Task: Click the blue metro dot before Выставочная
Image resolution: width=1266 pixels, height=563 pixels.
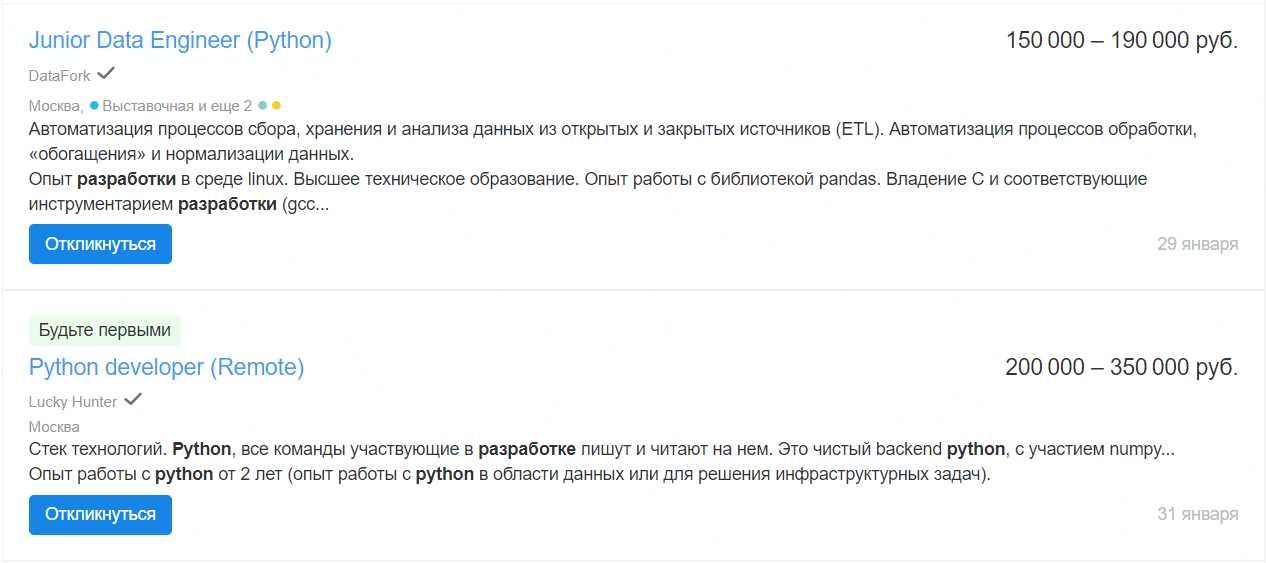Action: click(x=94, y=105)
